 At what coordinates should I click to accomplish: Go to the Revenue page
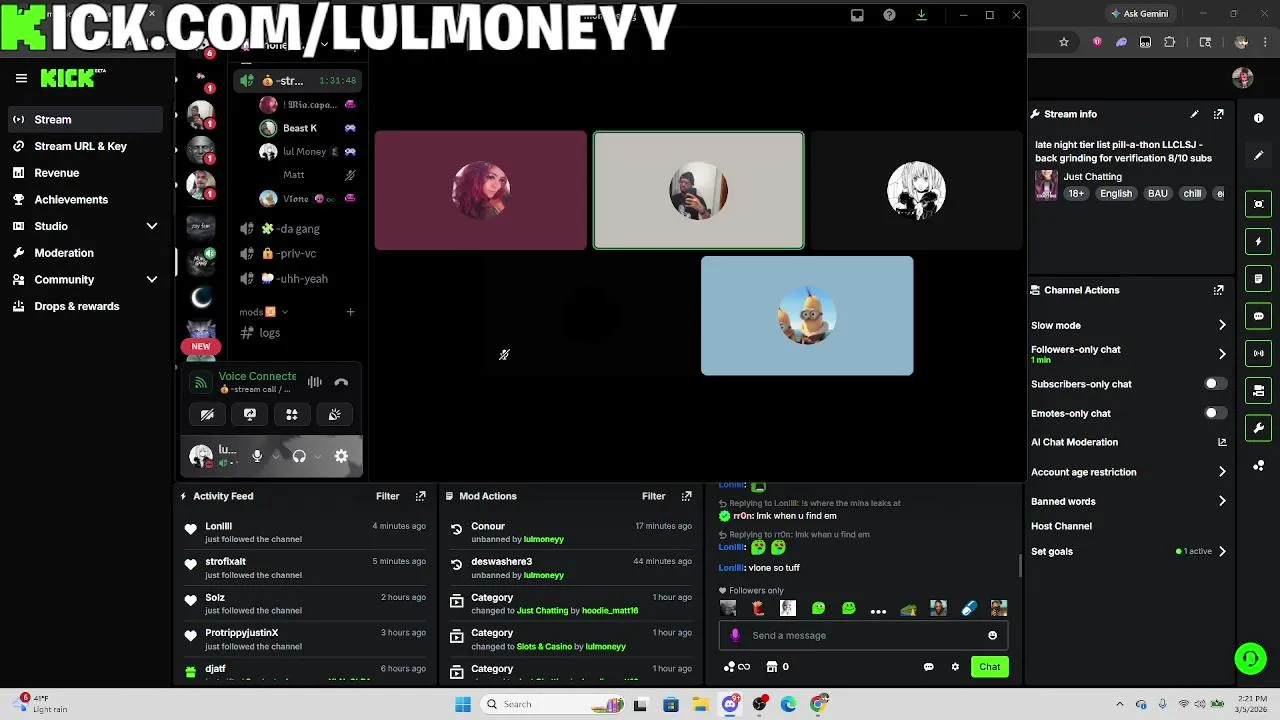pyautogui.click(x=84, y=173)
